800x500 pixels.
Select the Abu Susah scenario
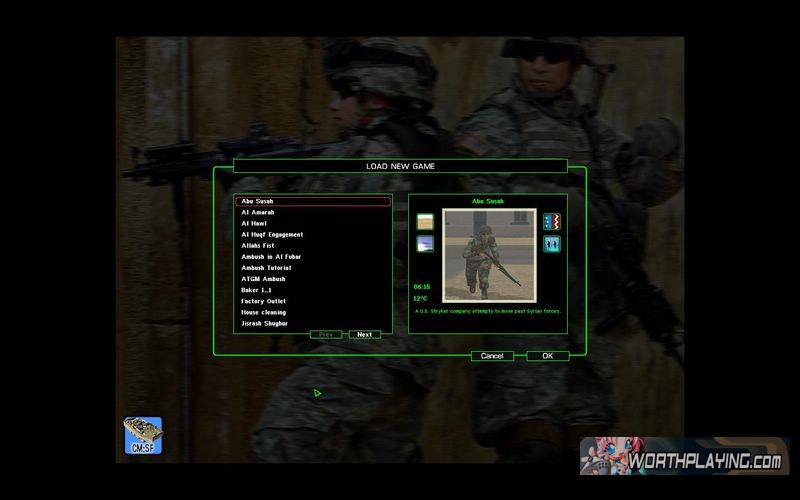tap(312, 201)
